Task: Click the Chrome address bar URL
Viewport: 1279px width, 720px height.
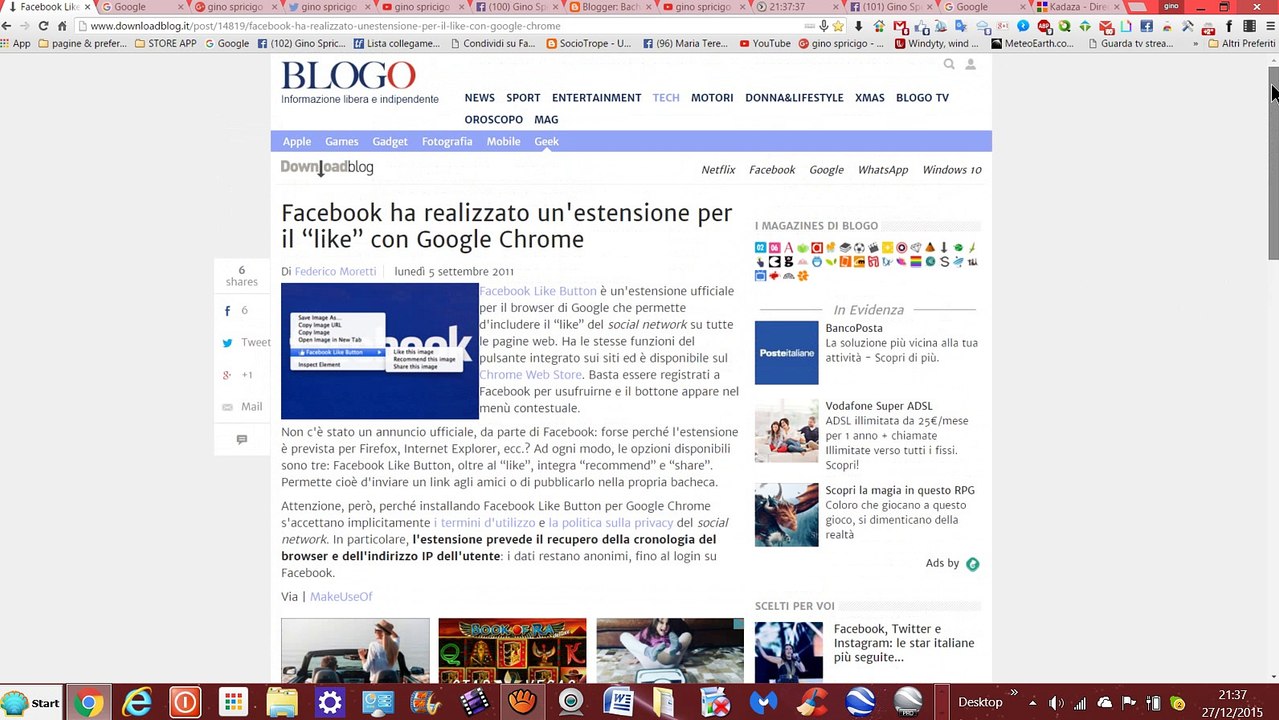Action: pos(325,26)
